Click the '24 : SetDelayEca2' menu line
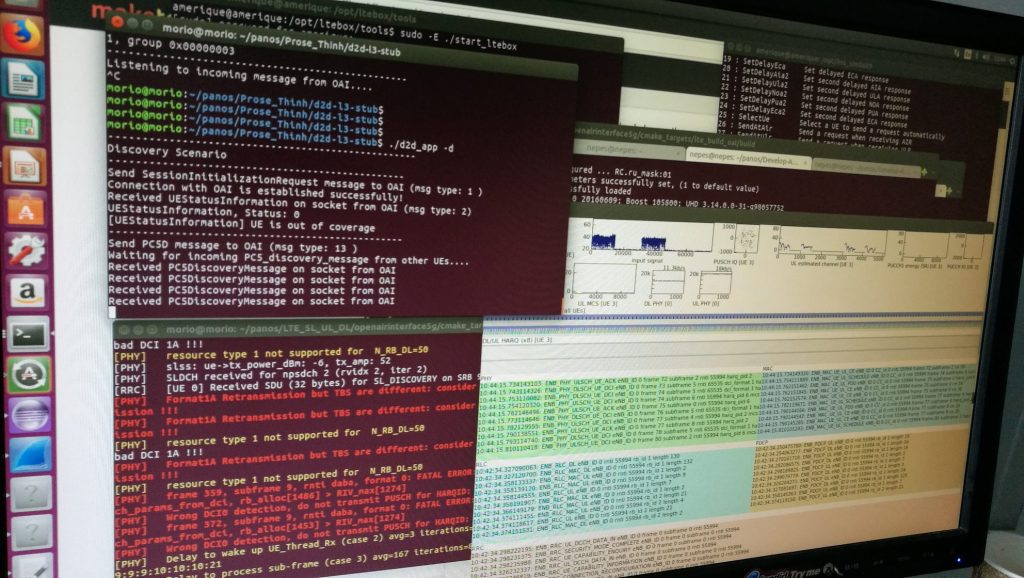The height and width of the screenshot is (578, 1024). (814, 114)
